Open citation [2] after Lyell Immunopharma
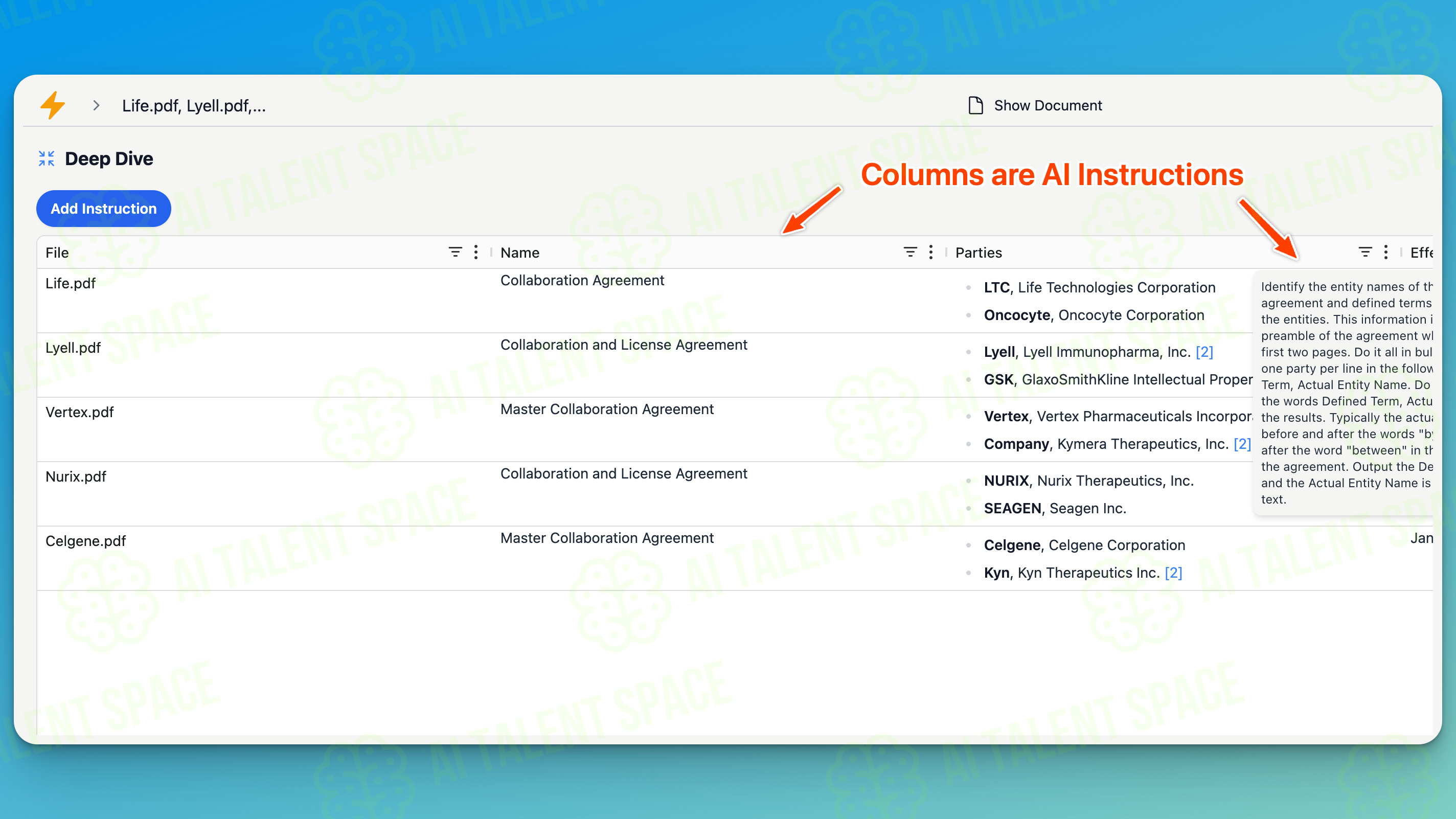 (1204, 352)
